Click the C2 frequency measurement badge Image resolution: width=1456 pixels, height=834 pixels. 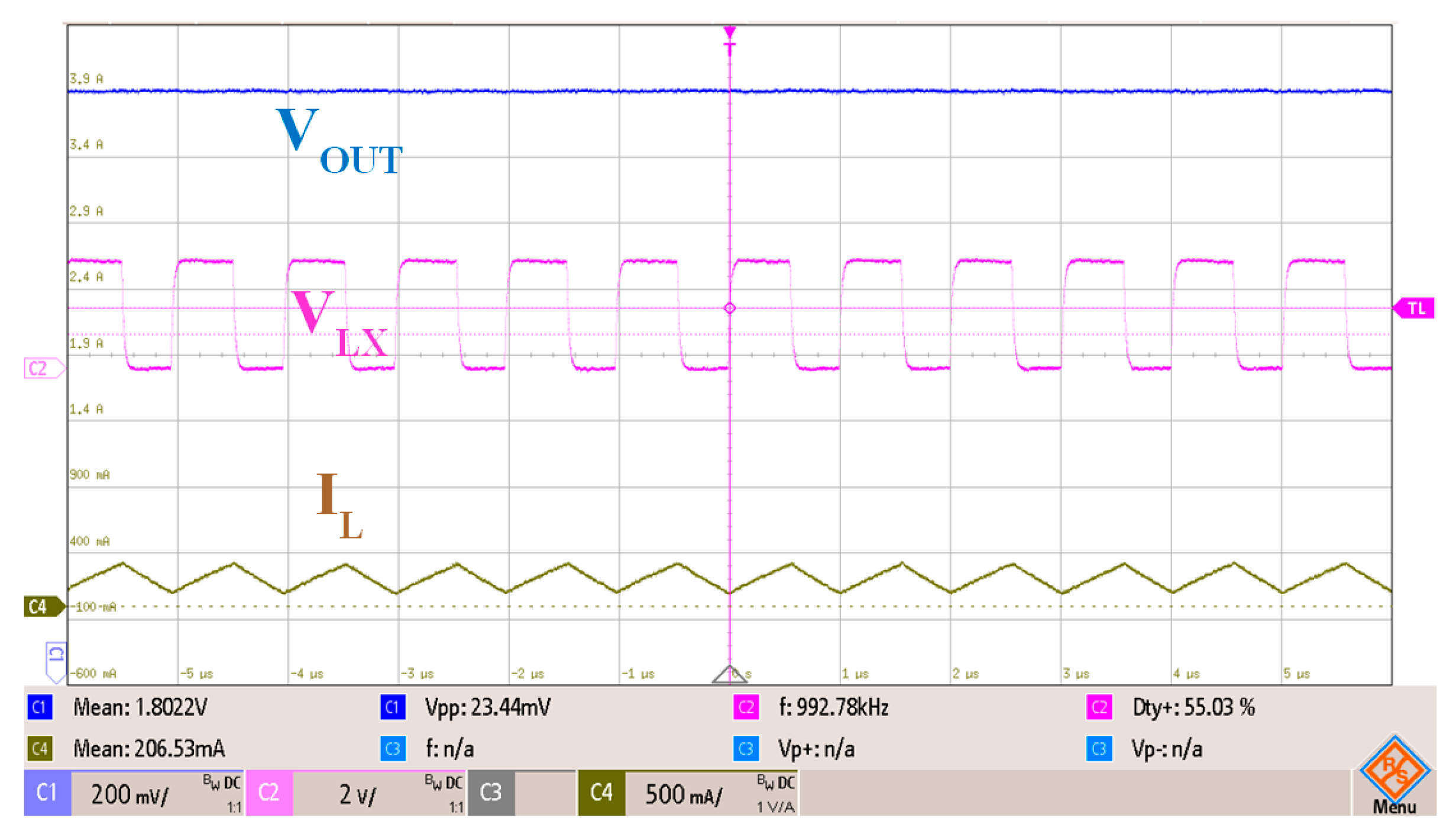tap(746, 708)
